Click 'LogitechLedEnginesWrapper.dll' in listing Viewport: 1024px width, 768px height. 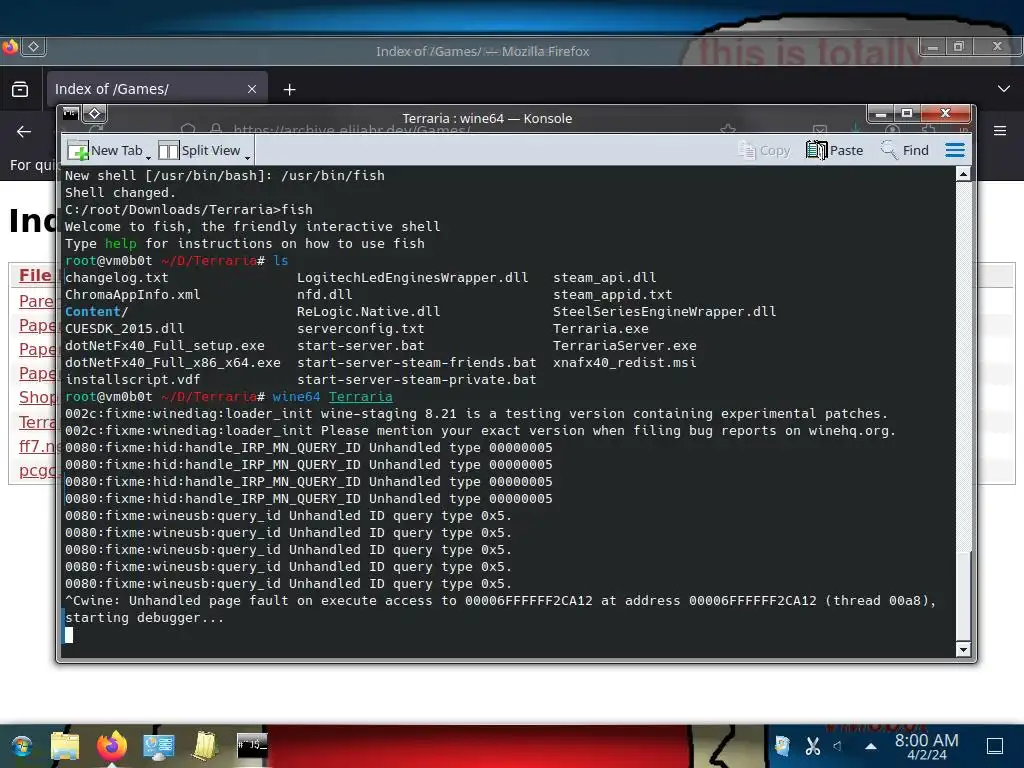click(413, 278)
